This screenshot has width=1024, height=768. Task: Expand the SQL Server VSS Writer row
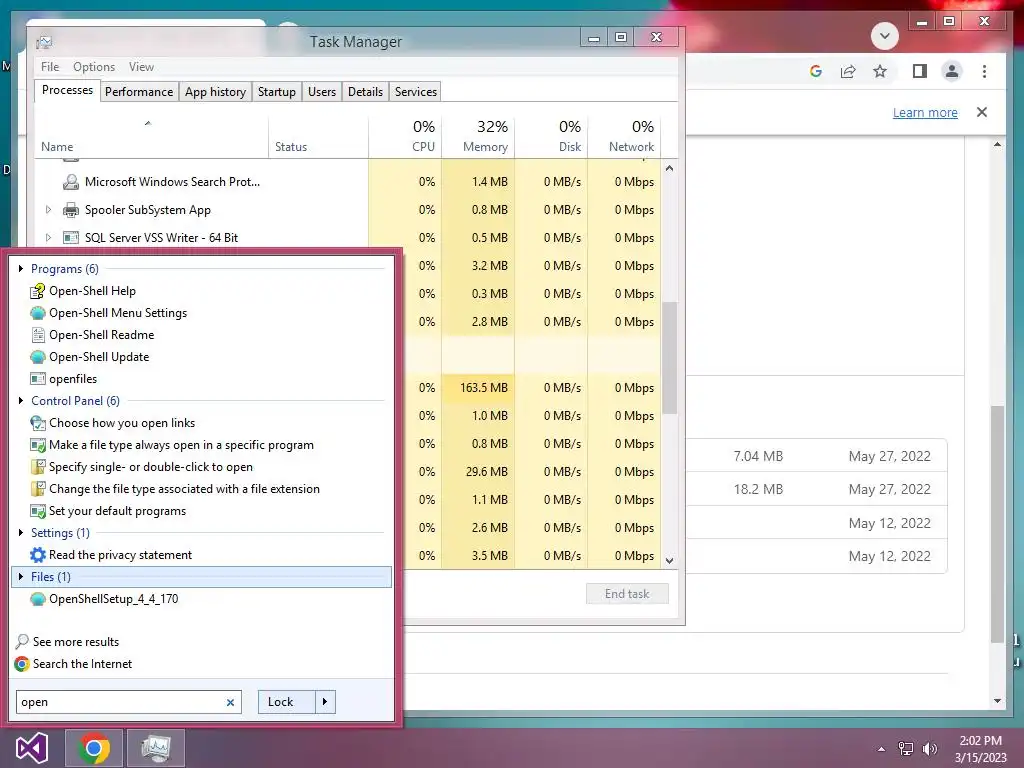[x=48, y=238]
